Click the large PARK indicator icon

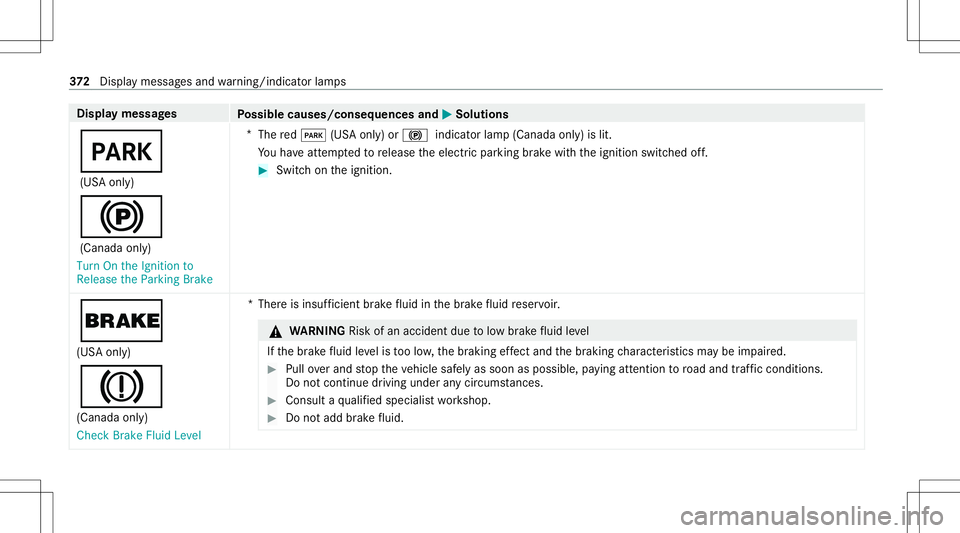(x=121, y=151)
